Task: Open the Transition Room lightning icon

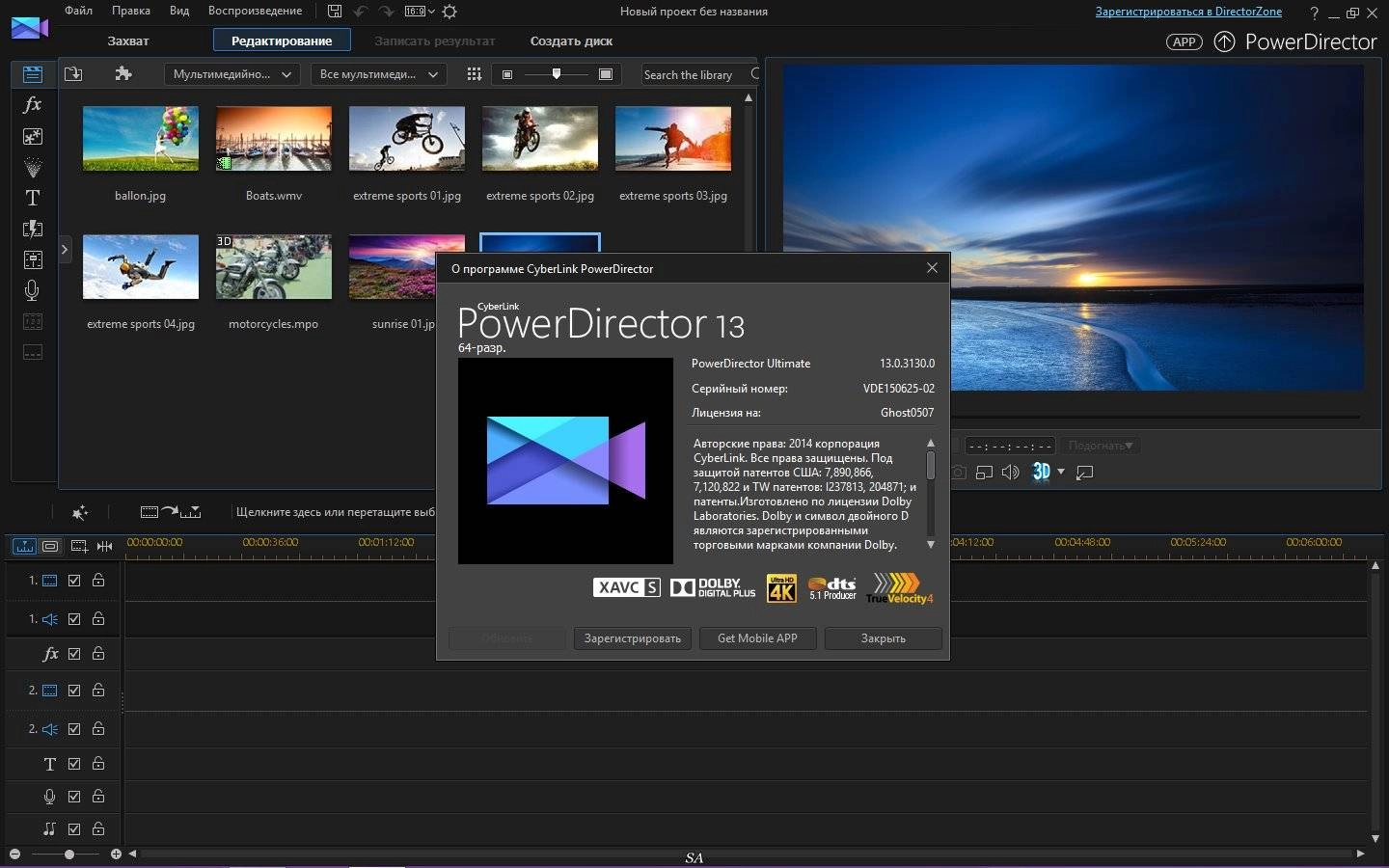Action: [x=33, y=229]
